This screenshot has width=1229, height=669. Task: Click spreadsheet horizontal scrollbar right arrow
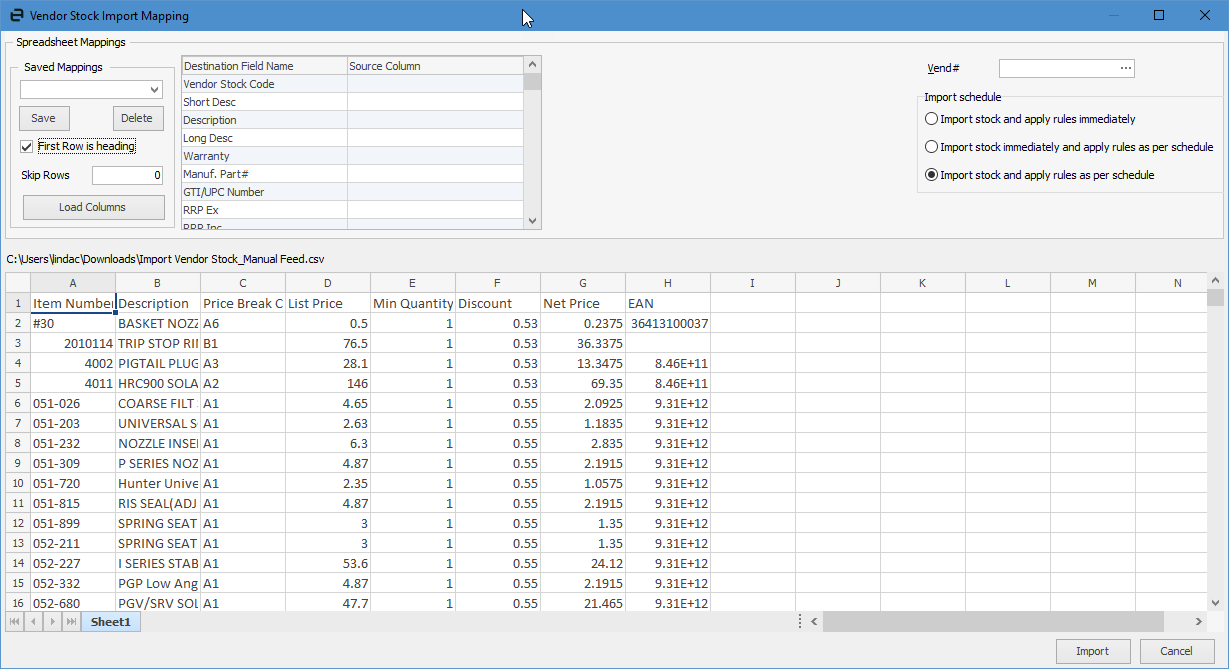pos(1198,622)
